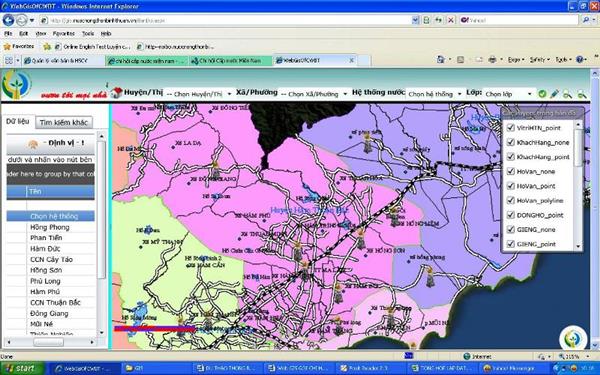
Task: Open the Chọn Huyện/Thị dropdown
Action: tap(199, 94)
